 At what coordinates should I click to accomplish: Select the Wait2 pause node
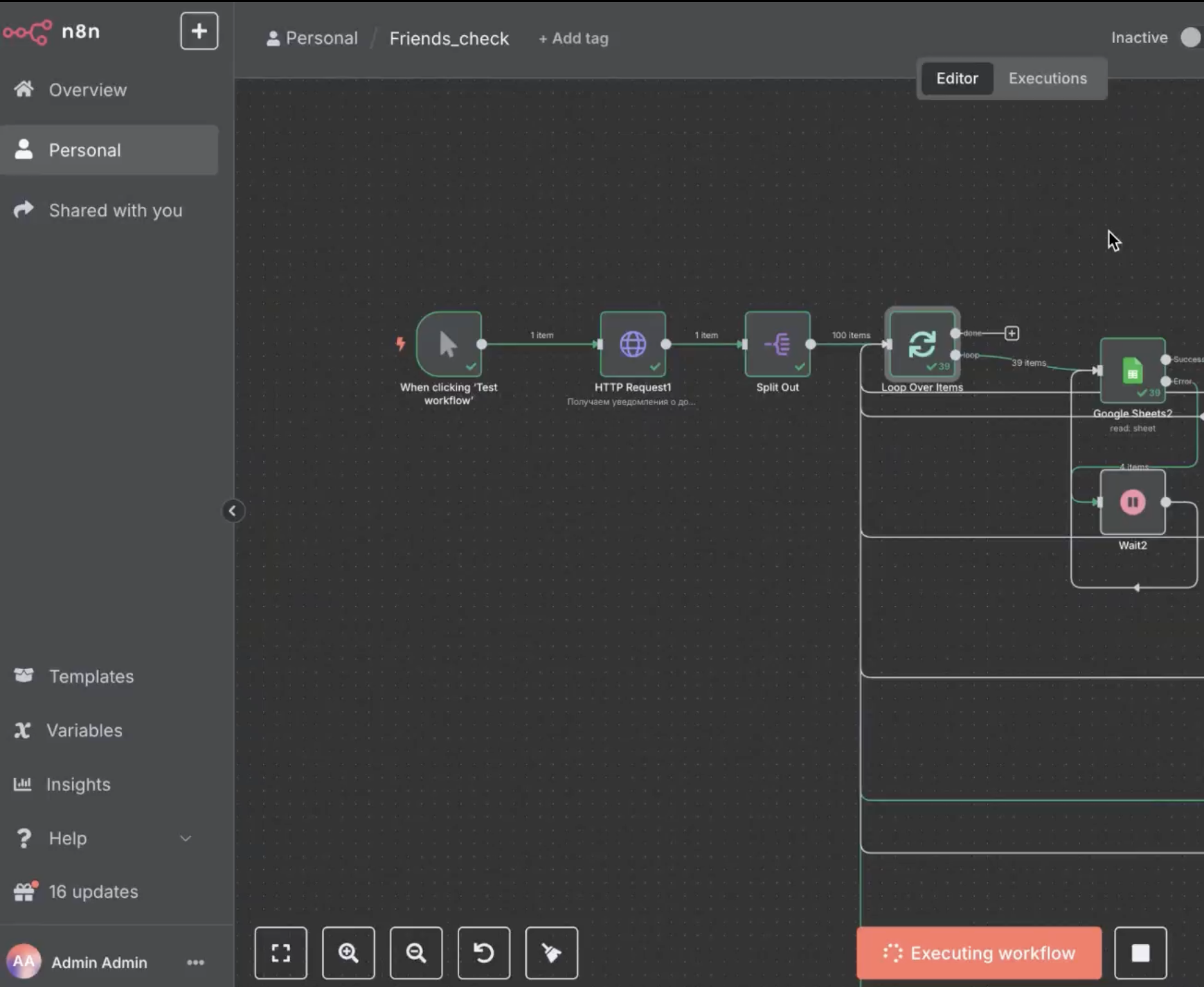point(1133,502)
